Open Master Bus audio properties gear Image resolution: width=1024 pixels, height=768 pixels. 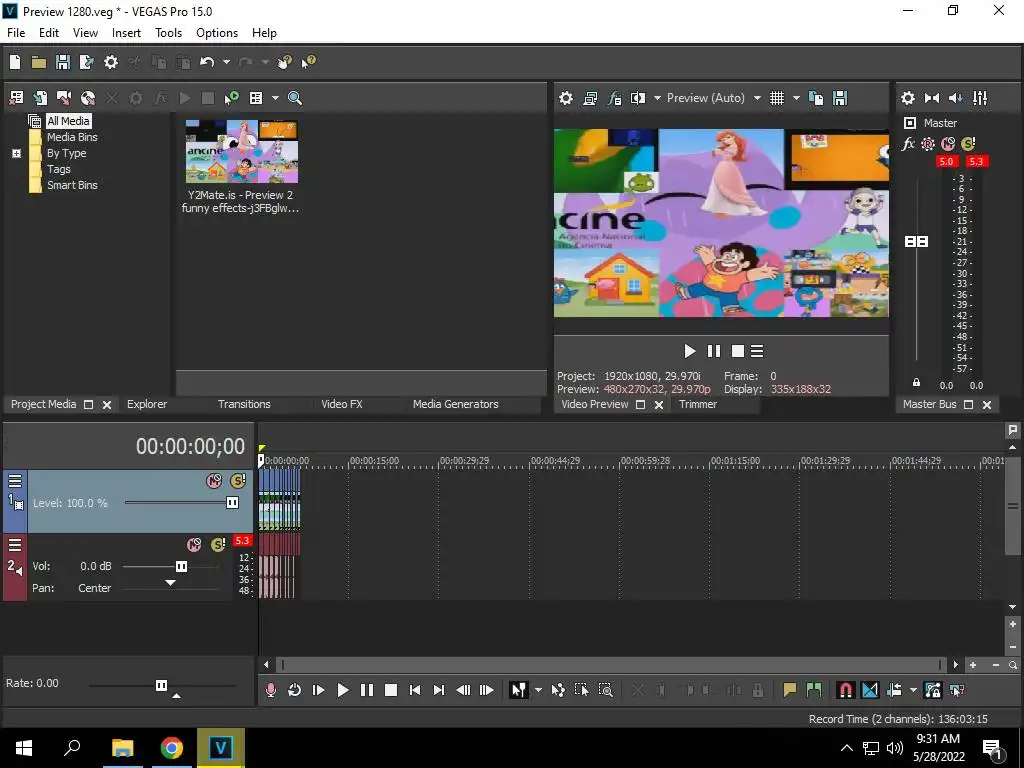908,98
